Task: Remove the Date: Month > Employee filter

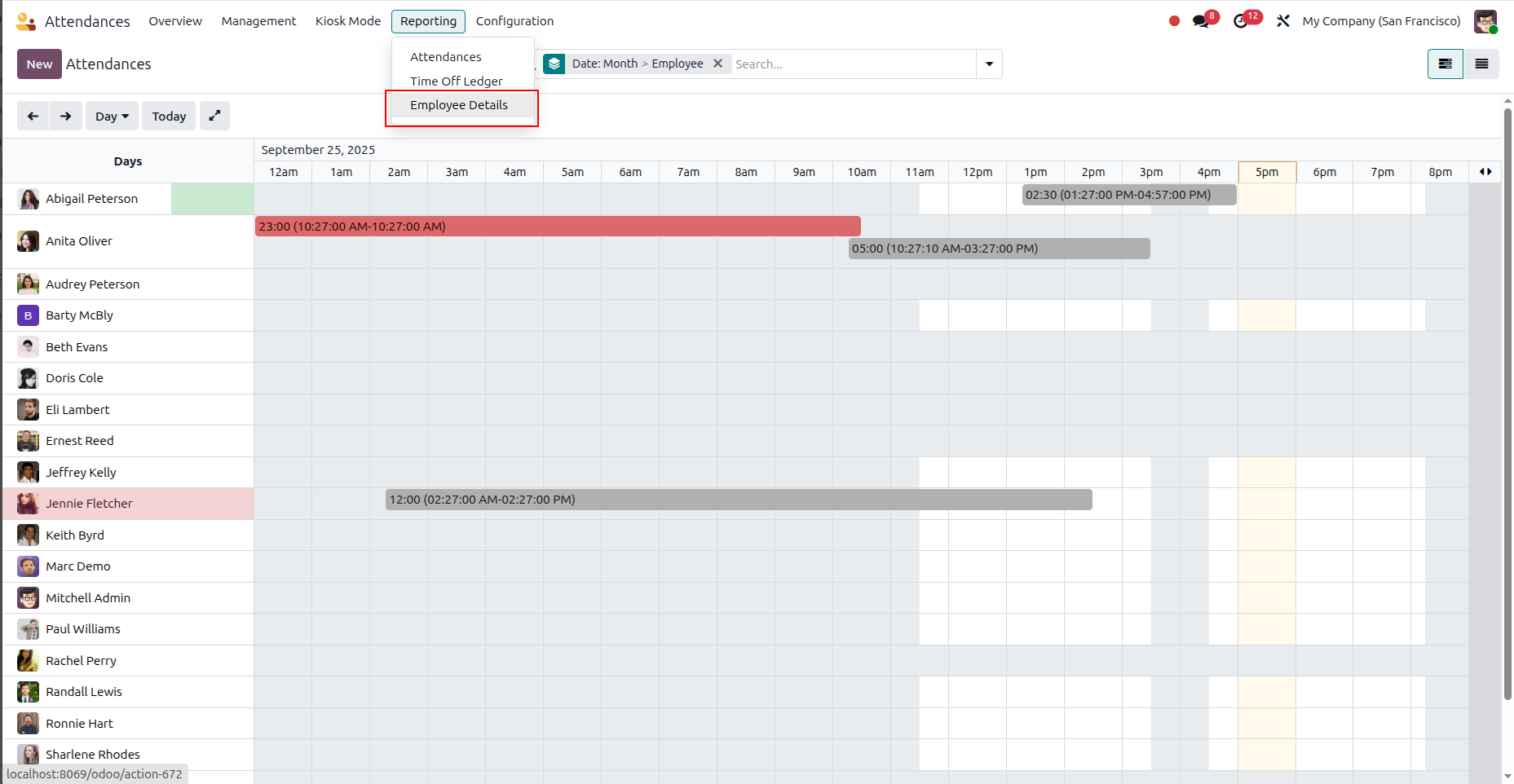Action: [717, 64]
